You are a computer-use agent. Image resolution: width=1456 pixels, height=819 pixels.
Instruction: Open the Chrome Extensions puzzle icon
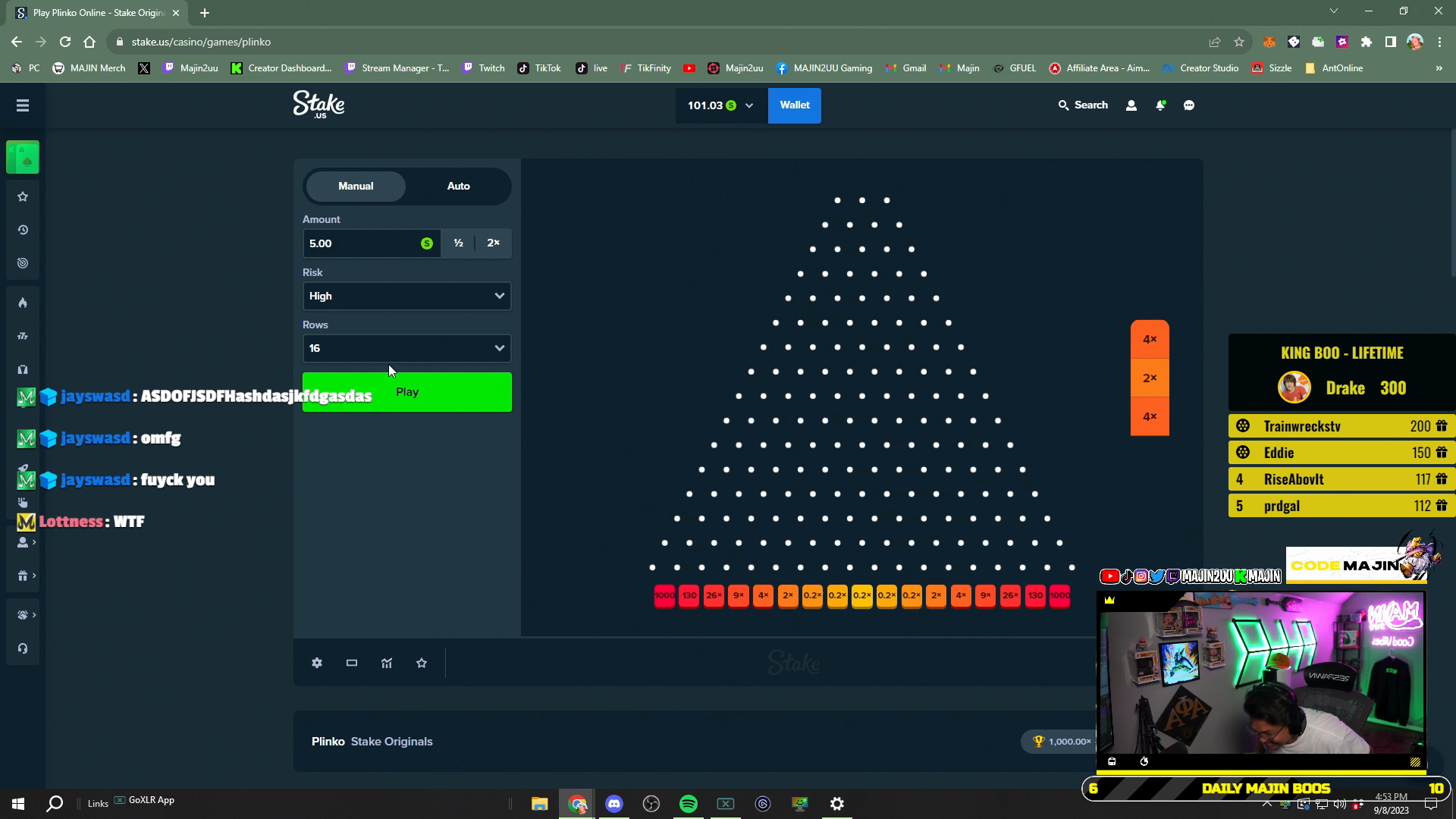[1367, 42]
